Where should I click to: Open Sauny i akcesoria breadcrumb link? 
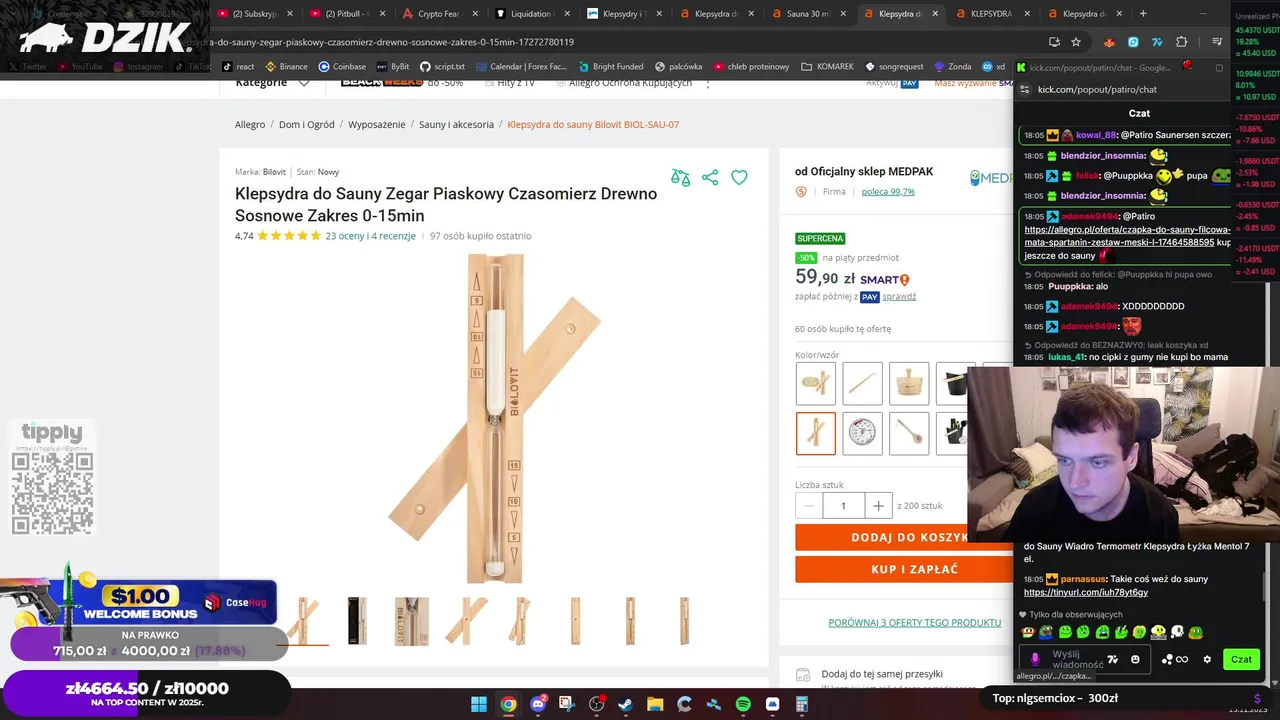click(x=456, y=124)
